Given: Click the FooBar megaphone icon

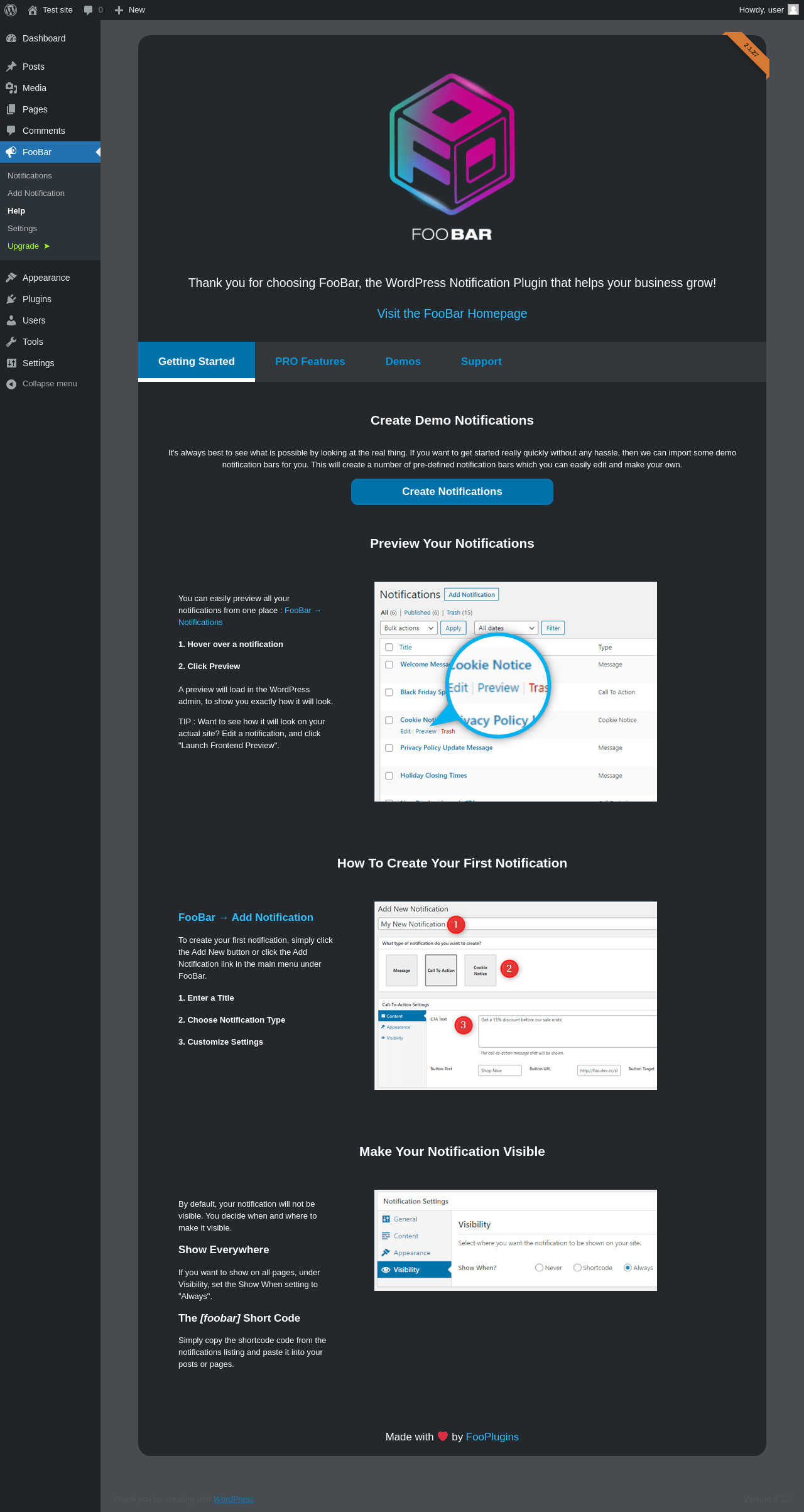Looking at the screenshot, I should [x=11, y=152].
